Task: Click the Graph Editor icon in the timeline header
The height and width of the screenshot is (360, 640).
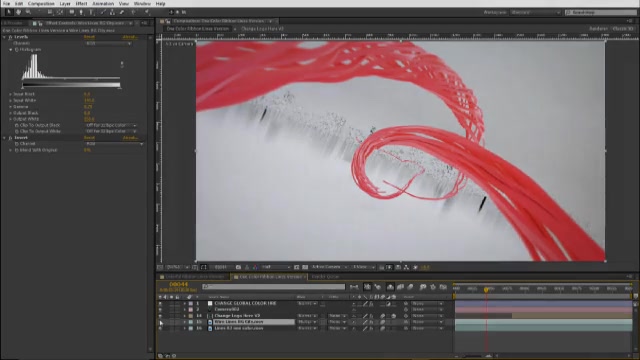Action: (443, 287)
